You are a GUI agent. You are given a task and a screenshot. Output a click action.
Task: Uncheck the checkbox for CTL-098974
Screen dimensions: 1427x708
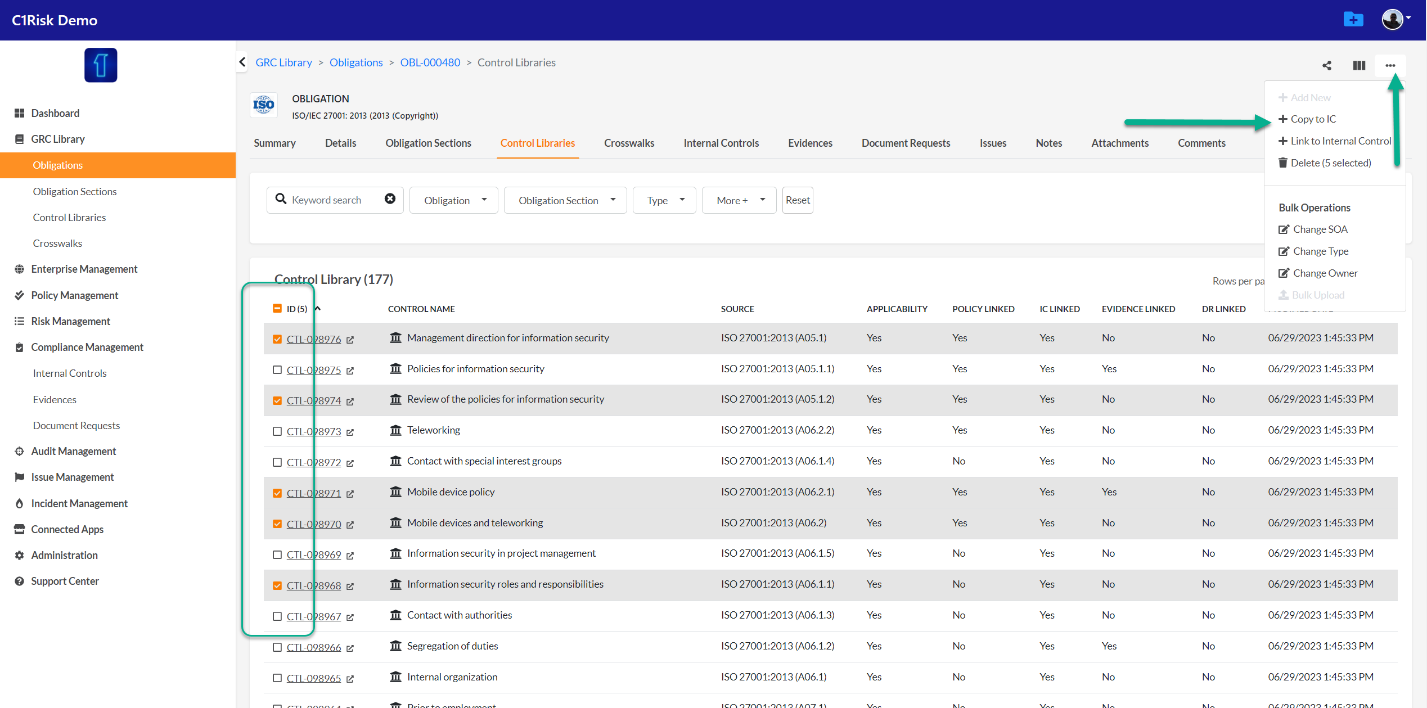(277, 400)
